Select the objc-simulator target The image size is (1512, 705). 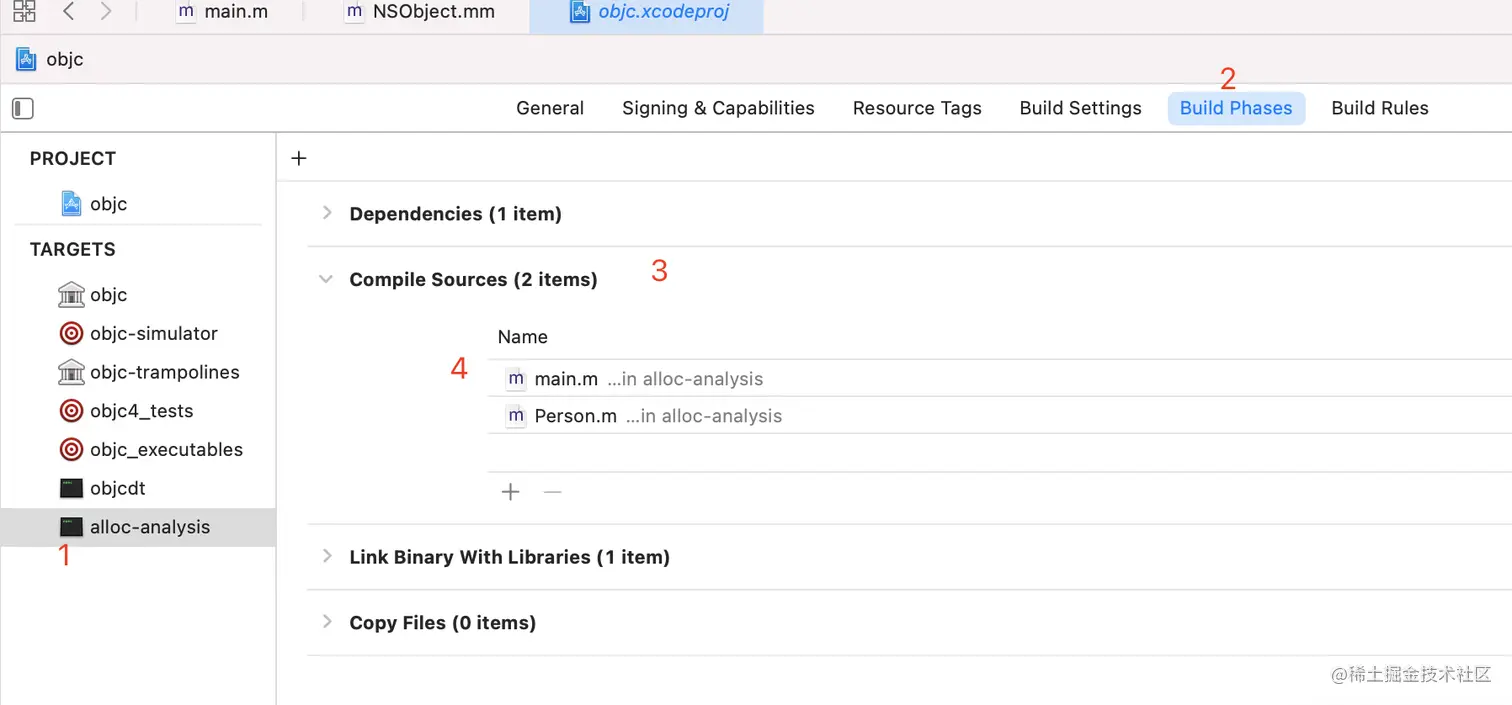click(153, 333)
